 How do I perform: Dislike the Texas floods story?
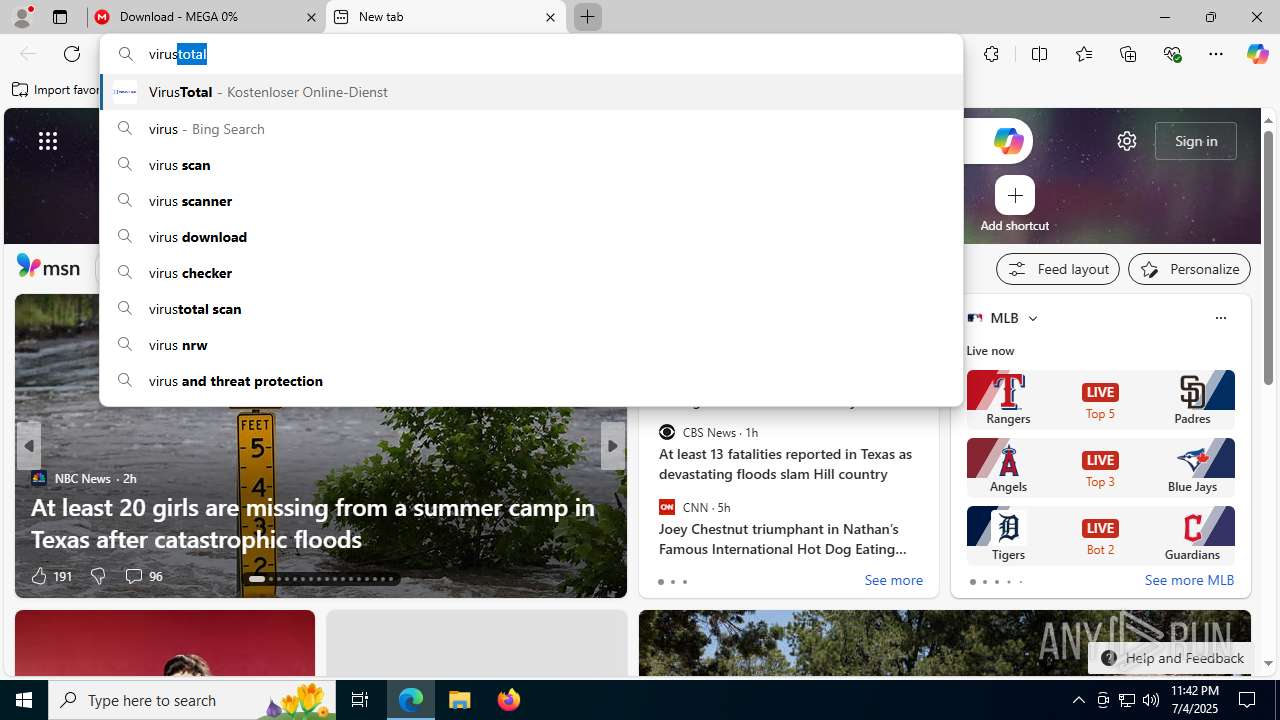[98, 576]
